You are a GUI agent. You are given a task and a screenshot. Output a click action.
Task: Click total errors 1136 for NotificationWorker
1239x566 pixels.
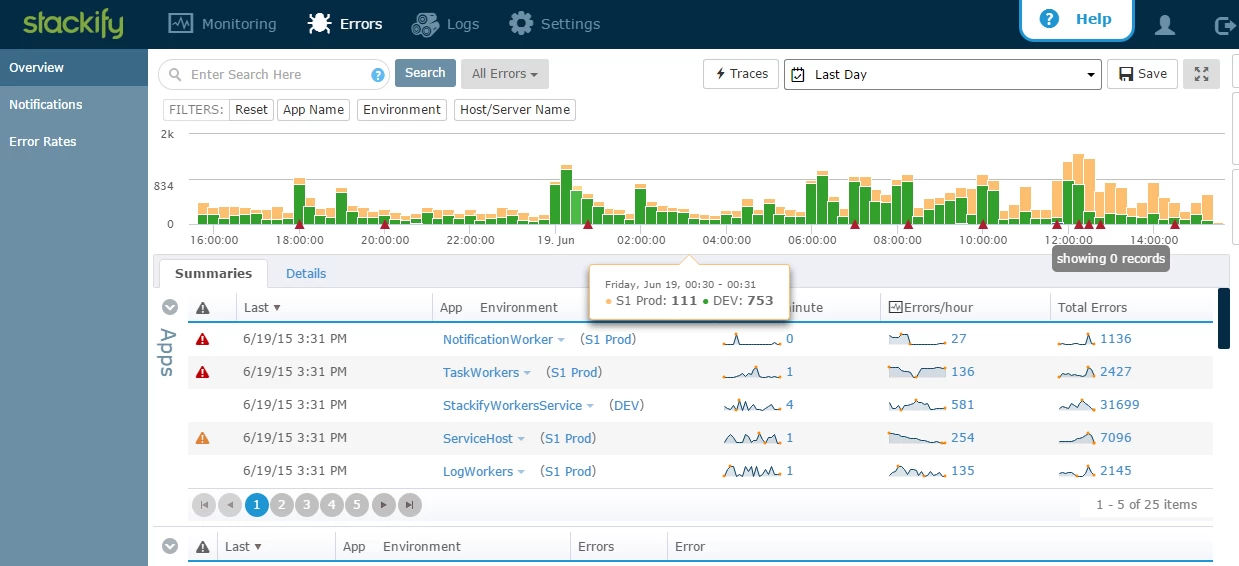coord(1116,339)
